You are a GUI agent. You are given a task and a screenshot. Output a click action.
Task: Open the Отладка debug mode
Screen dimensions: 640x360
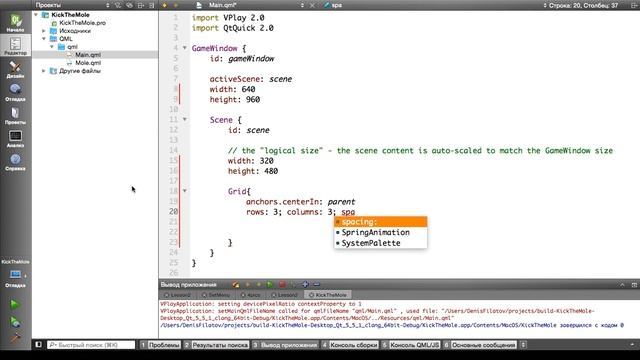(16, 92)
